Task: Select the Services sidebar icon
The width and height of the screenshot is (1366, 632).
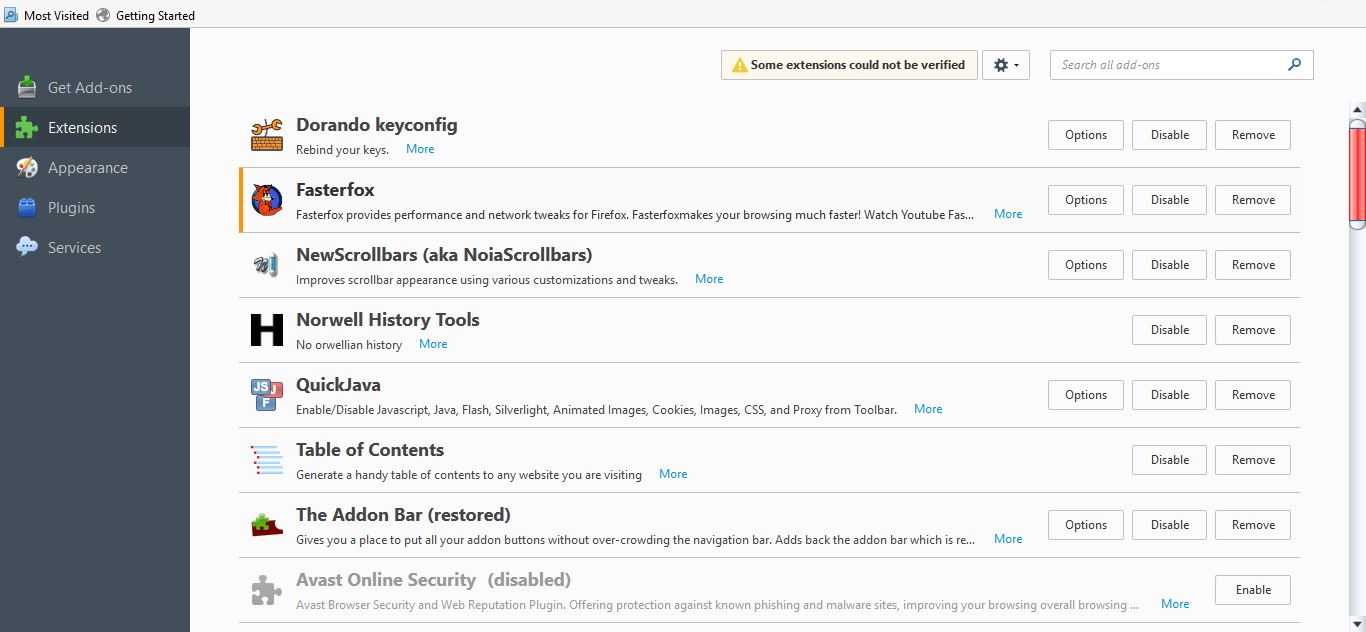Action: coord(26,247)
